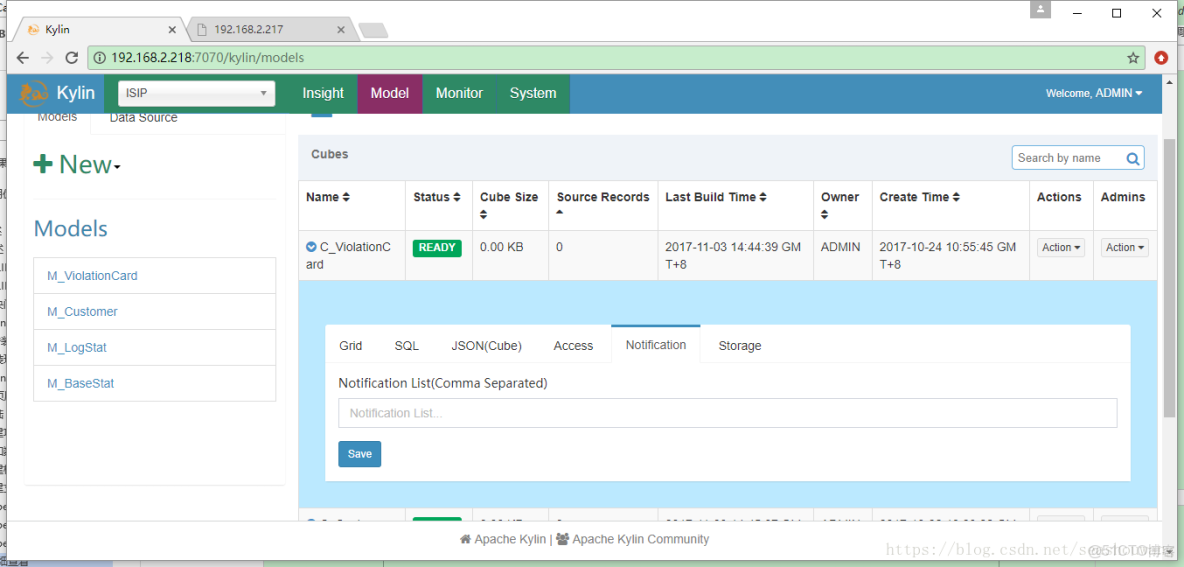Viewport: 1184px width, 567px height.
Task: Reload the page with refresh icon
Action: (72, 57)
